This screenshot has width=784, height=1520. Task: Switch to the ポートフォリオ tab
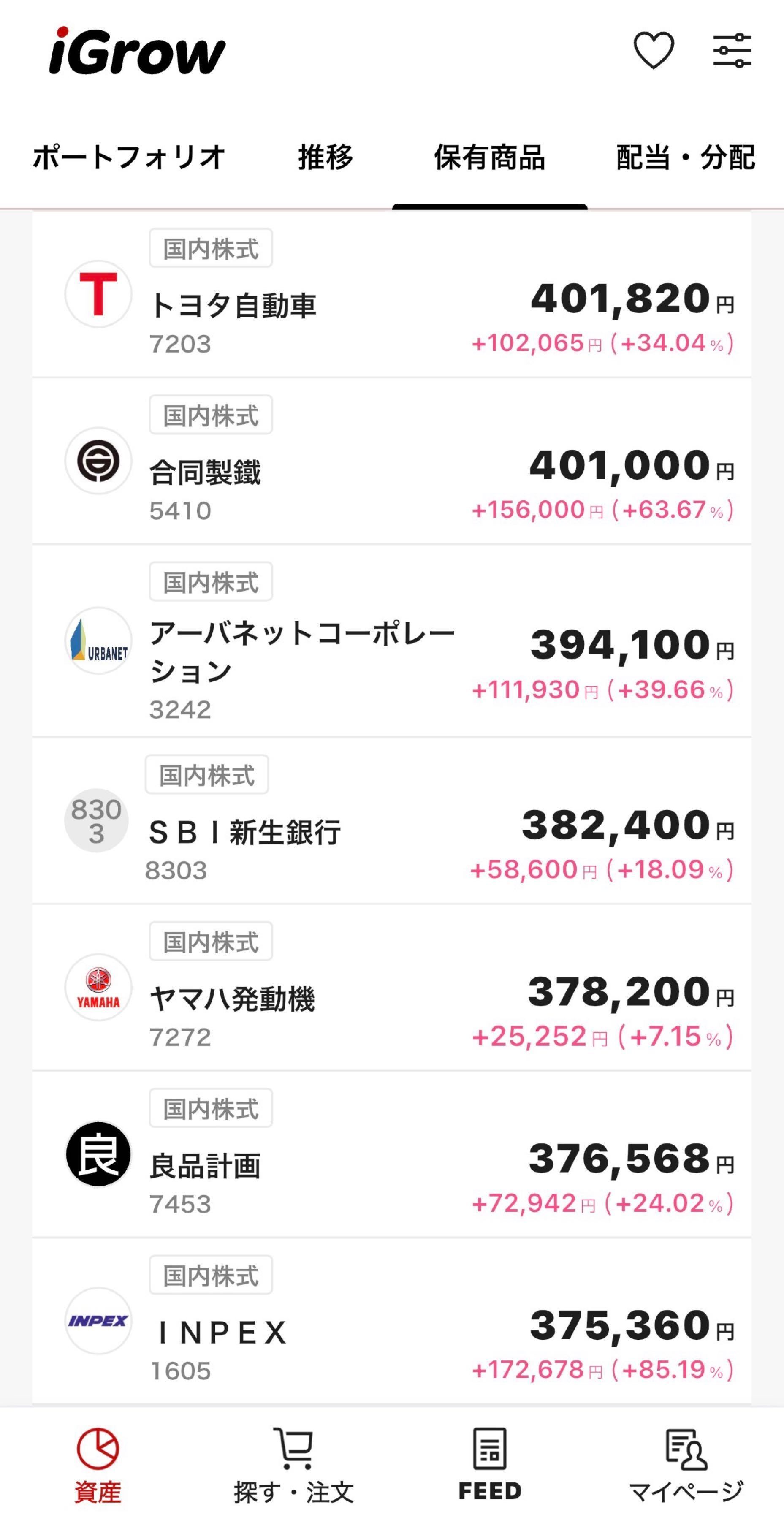click(x=129, y=157)
